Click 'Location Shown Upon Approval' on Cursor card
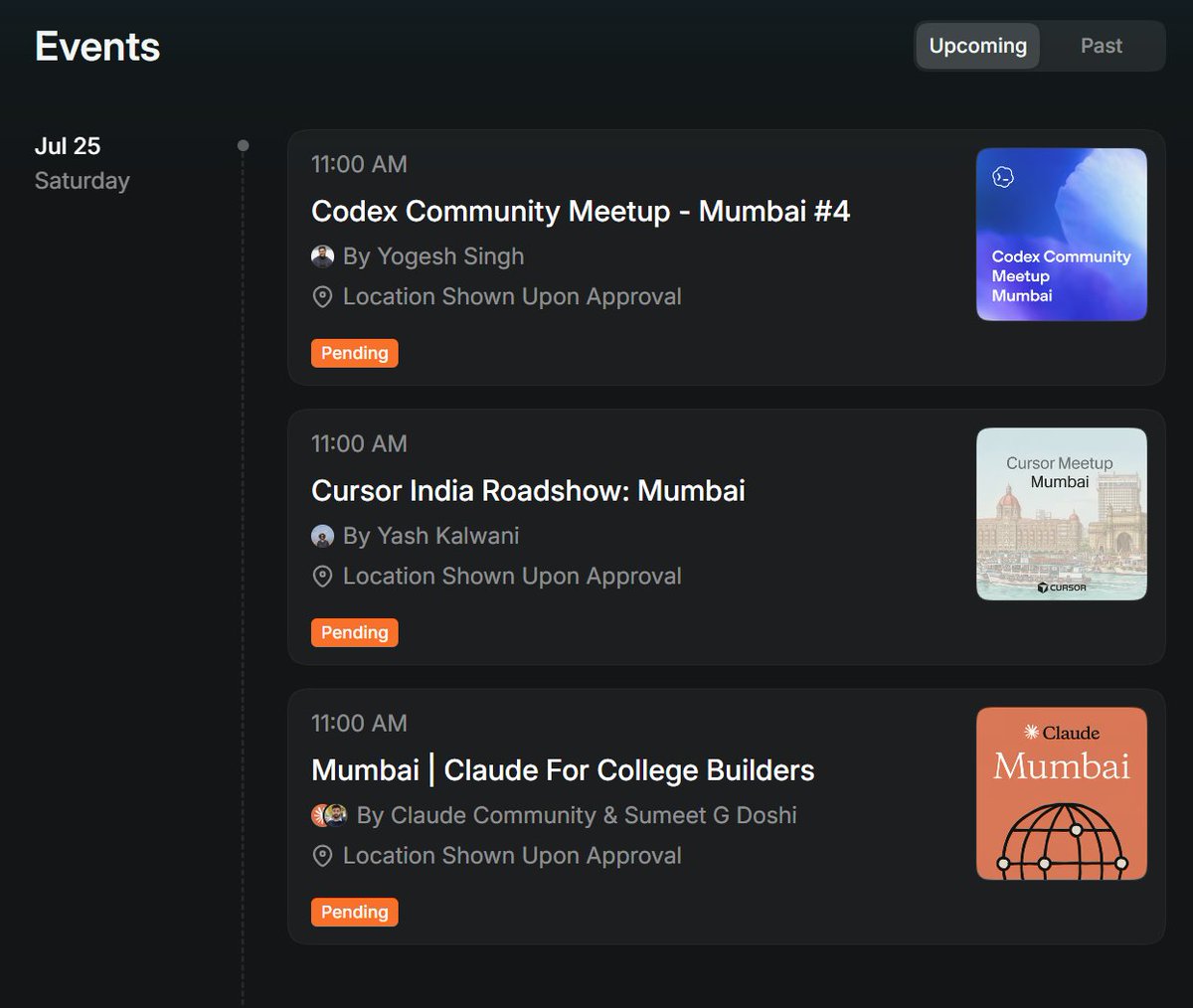The height and width of the screenshot is (1008, 1193). tap(512, 576)
